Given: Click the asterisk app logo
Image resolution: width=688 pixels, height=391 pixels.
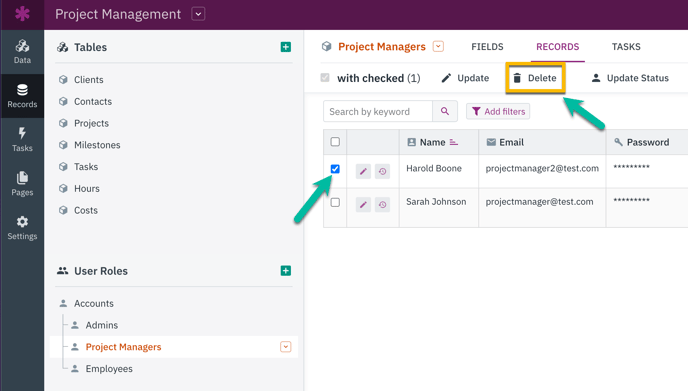Looking at the screenshot, I should click(x=22, y=14).
